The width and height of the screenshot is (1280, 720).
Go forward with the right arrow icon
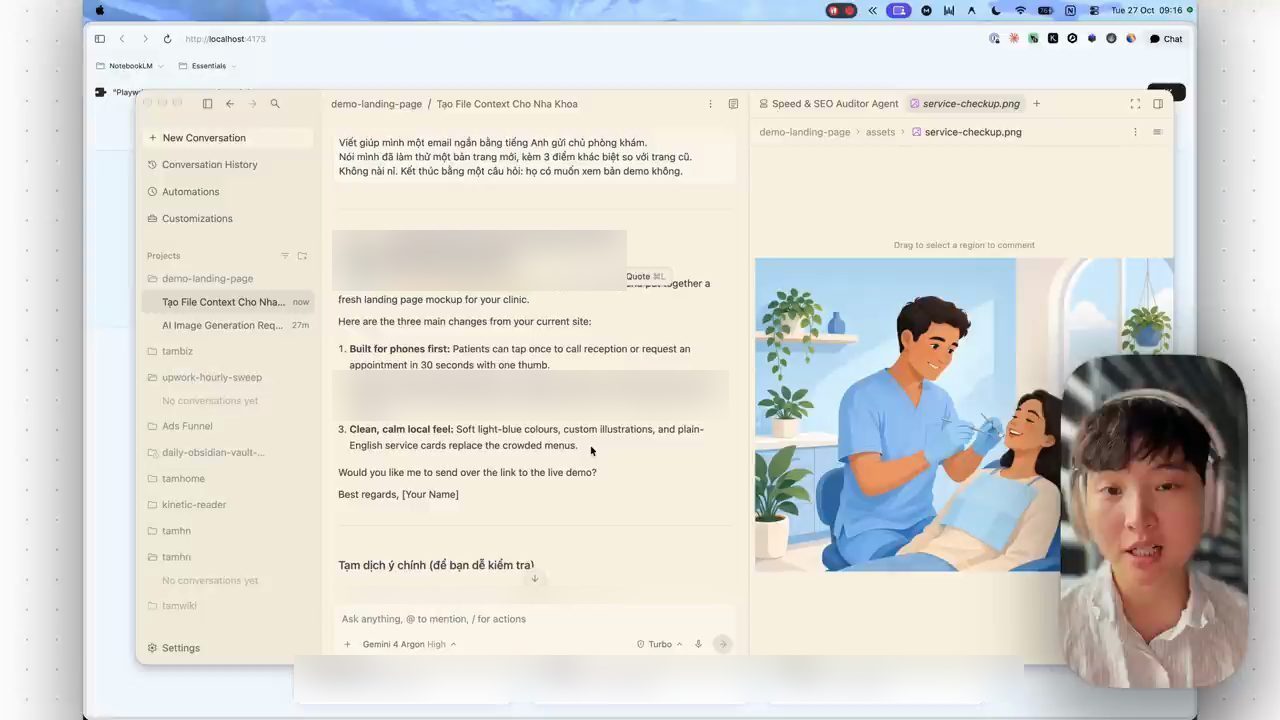tap(252, 104)
